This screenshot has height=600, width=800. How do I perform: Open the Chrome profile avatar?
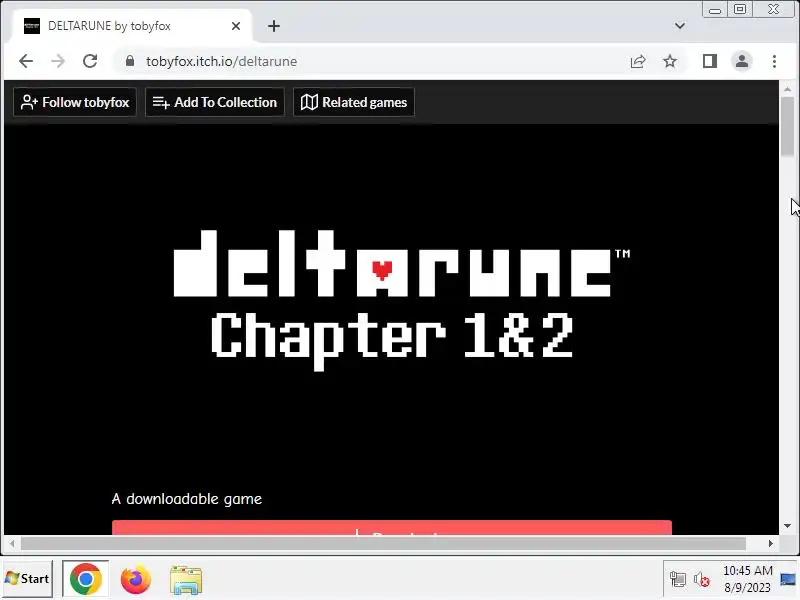click(742, 61)
